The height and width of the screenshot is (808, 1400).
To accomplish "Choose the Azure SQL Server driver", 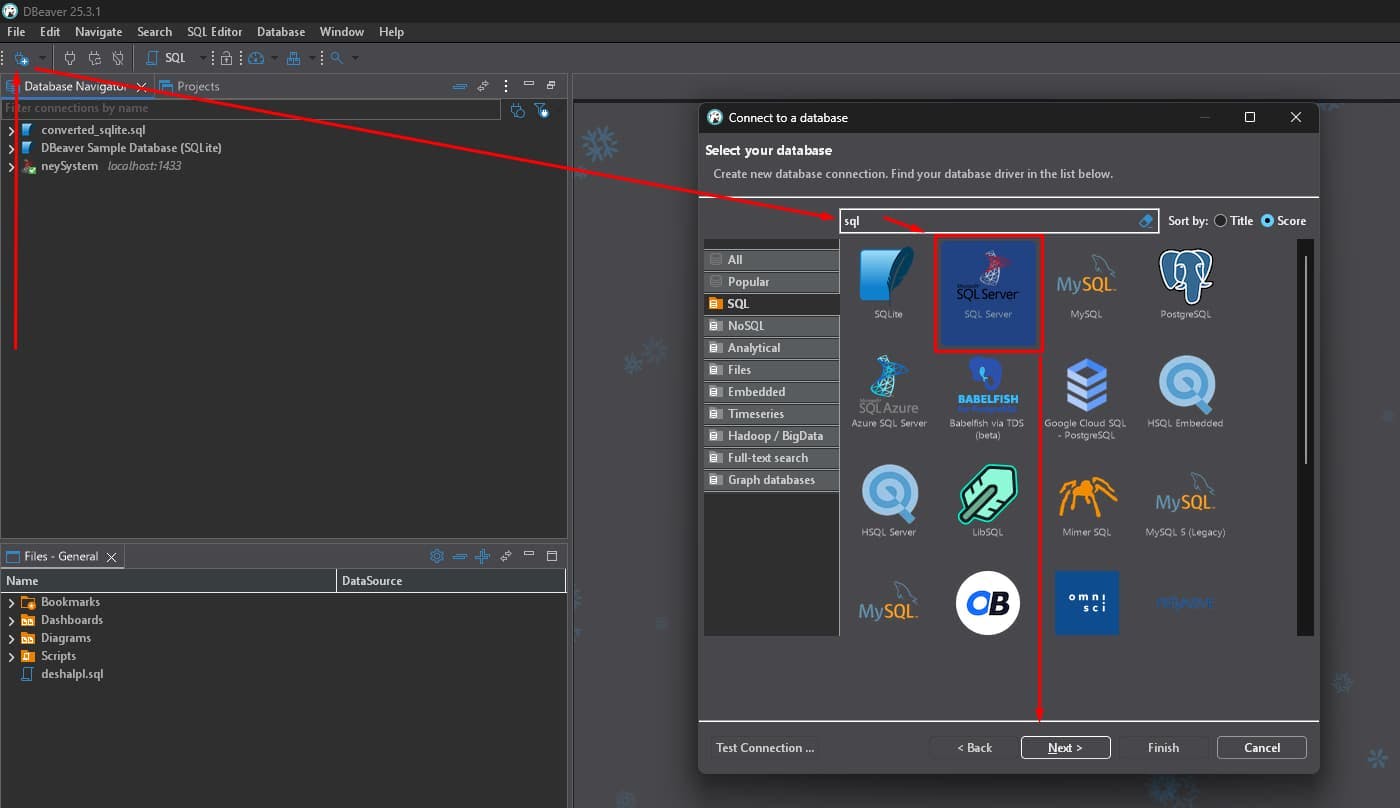I will pos(888,393).
